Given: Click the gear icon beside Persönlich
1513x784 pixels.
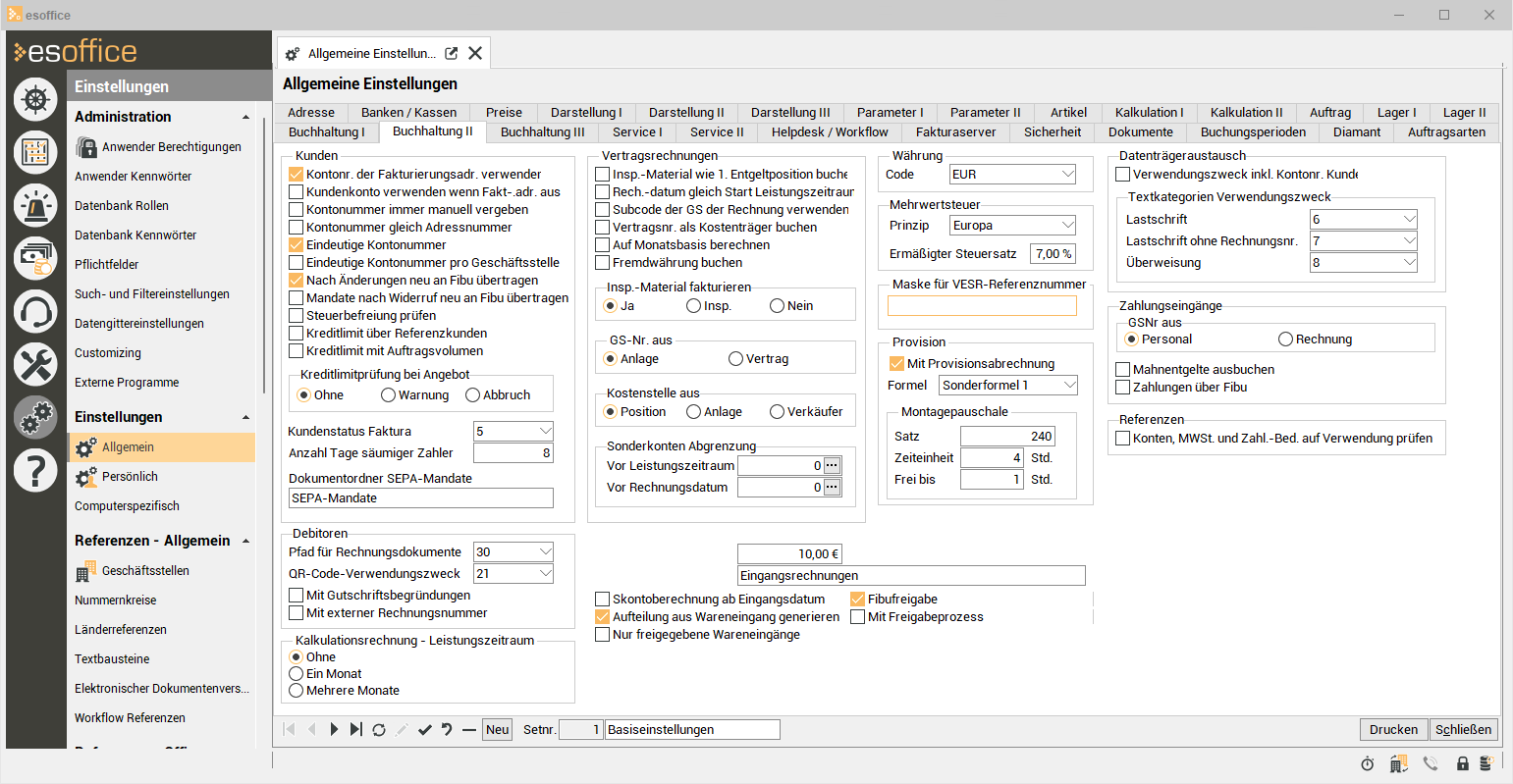Looking at the screenshot, I should click(85, 477).
